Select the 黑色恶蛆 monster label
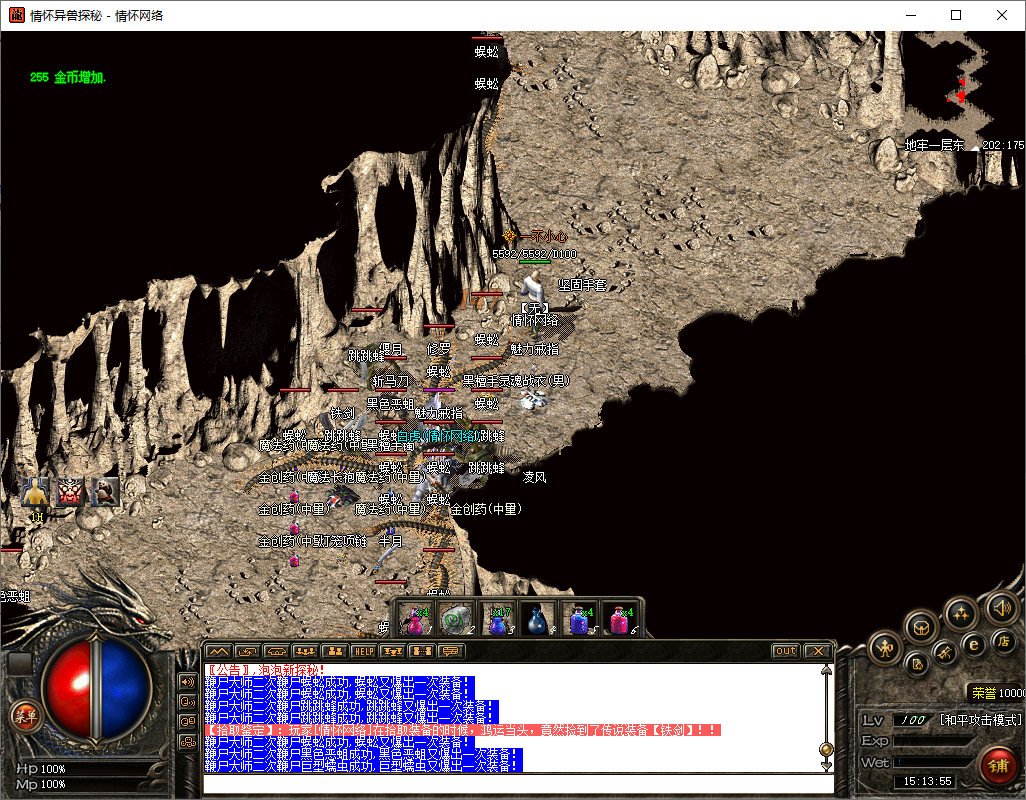This screenshot has width=1026, height=800. [390, 404]
